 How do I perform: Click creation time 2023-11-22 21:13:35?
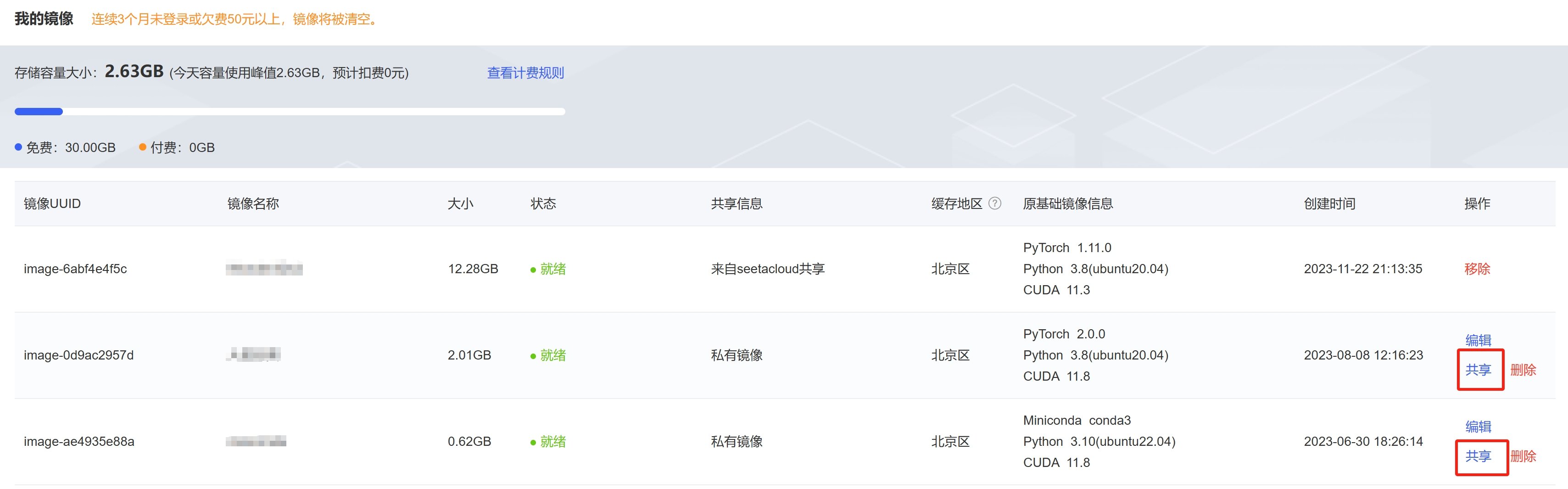click(x=1363, y=269)
